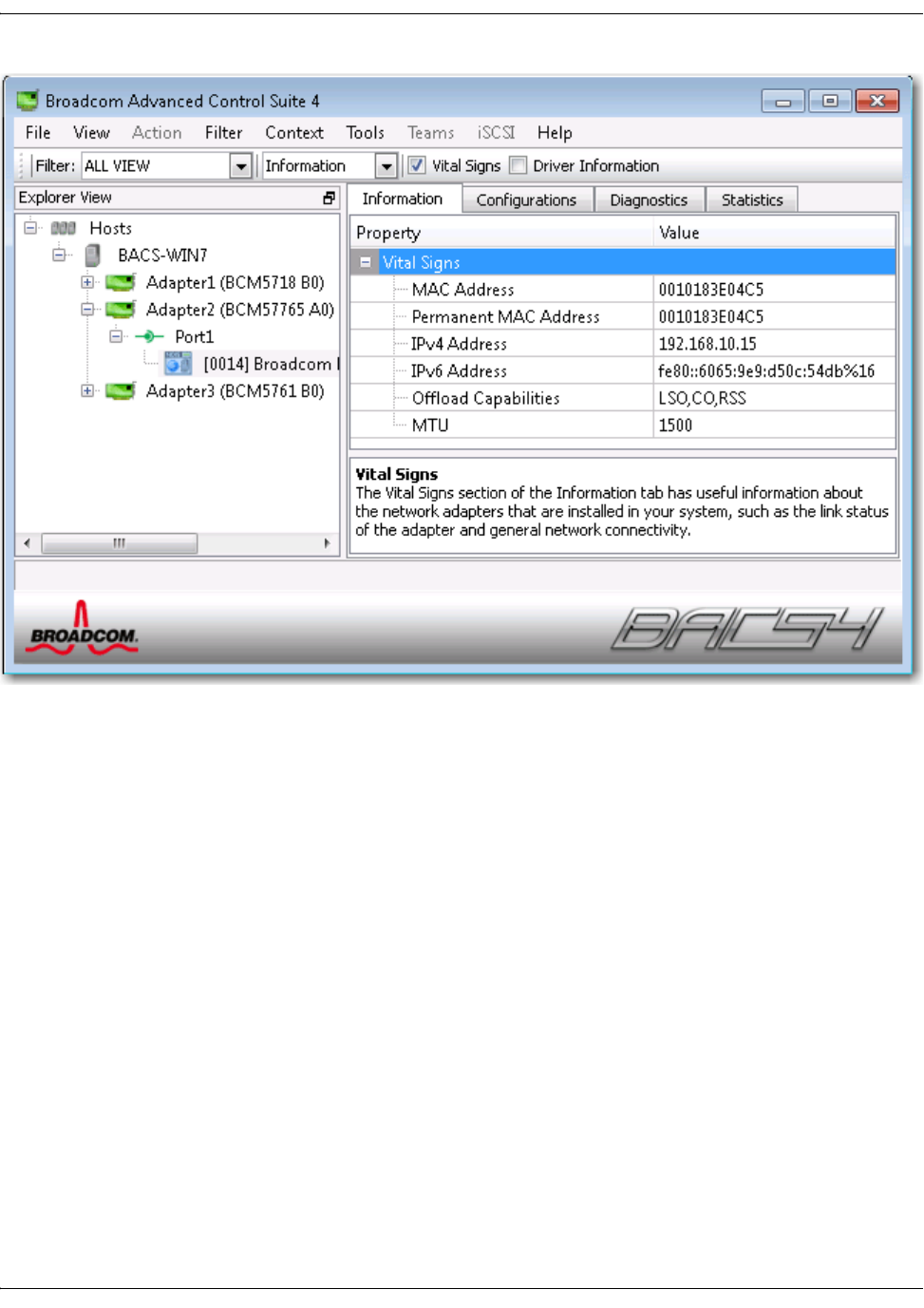This screenshot has width=924, height=1308.
Task: Click the [0014] Broadcom device icon
Action: coord(178,363)
